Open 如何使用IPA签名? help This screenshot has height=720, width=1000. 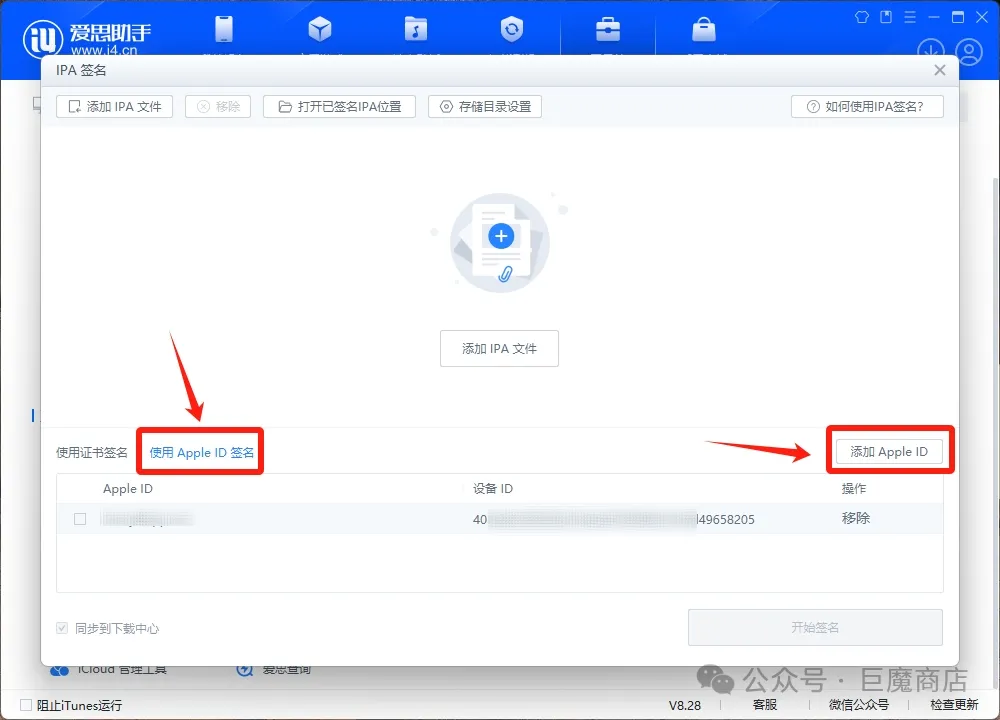867,107
